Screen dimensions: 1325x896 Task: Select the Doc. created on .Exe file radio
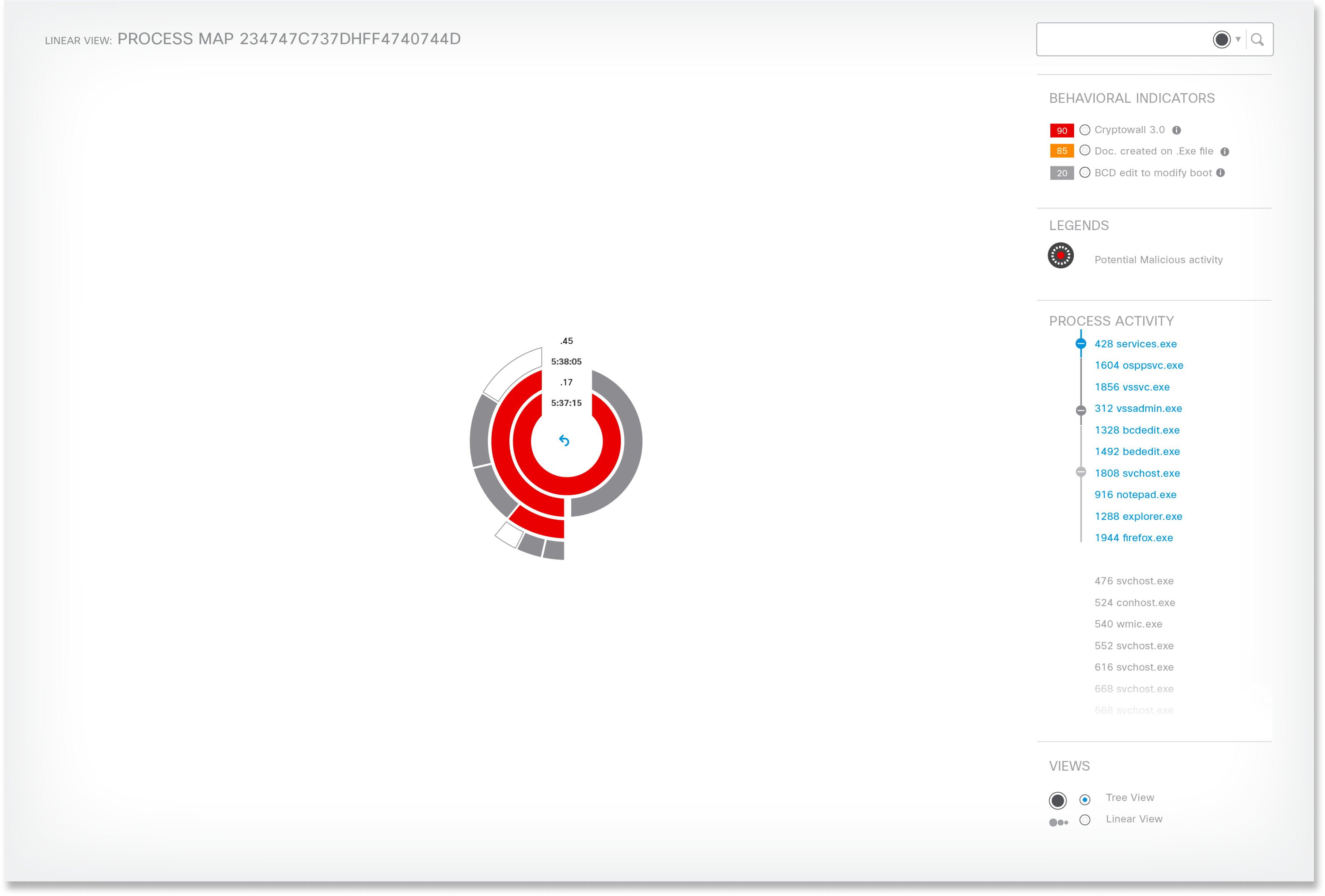[x=1085, y=150]
